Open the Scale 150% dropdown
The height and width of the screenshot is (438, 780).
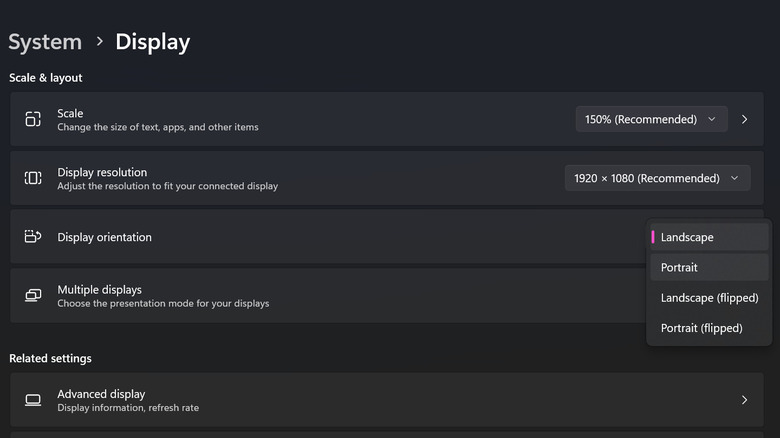[x=651, y=119]
